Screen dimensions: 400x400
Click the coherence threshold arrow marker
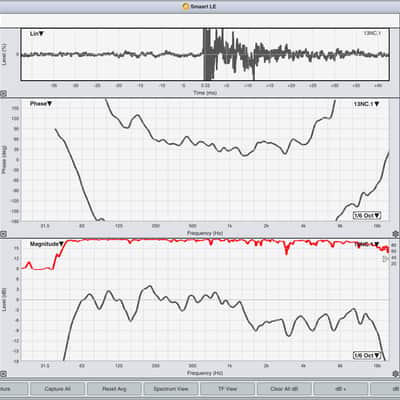coord(386,259)
